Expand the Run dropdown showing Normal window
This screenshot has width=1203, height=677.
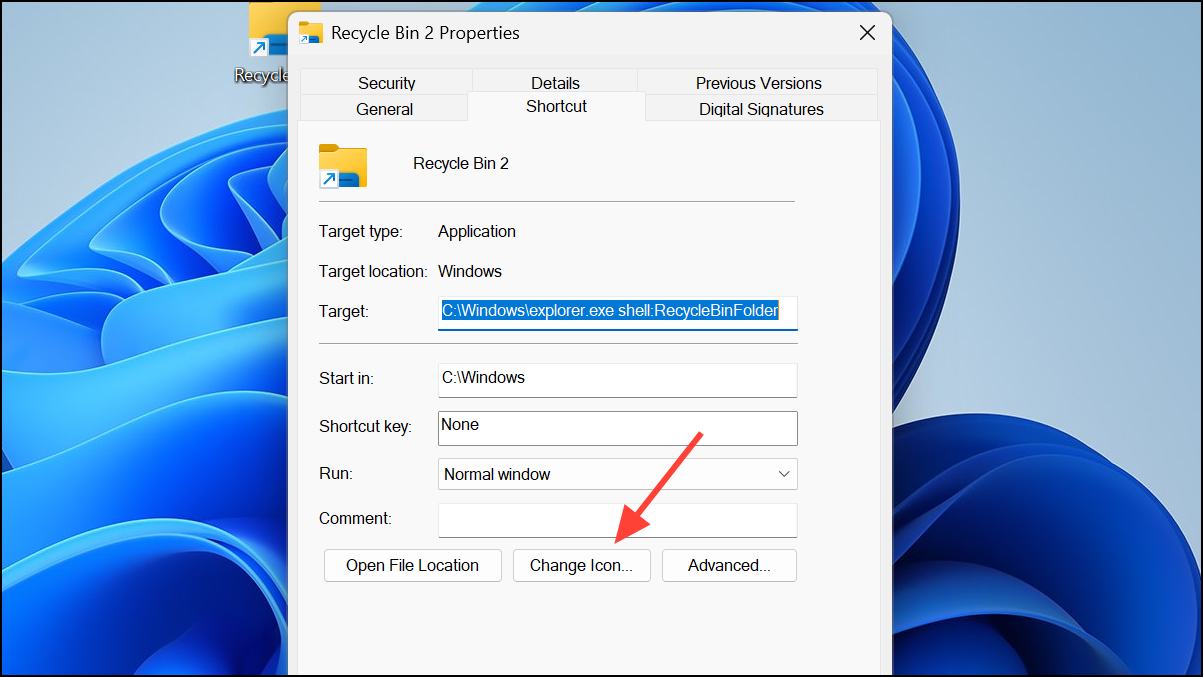618,474
